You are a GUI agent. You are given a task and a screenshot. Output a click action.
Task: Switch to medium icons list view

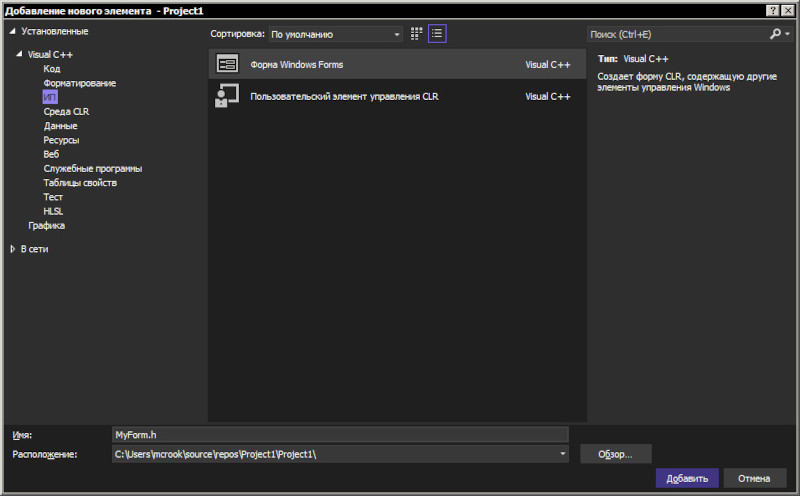pos(437,34)
